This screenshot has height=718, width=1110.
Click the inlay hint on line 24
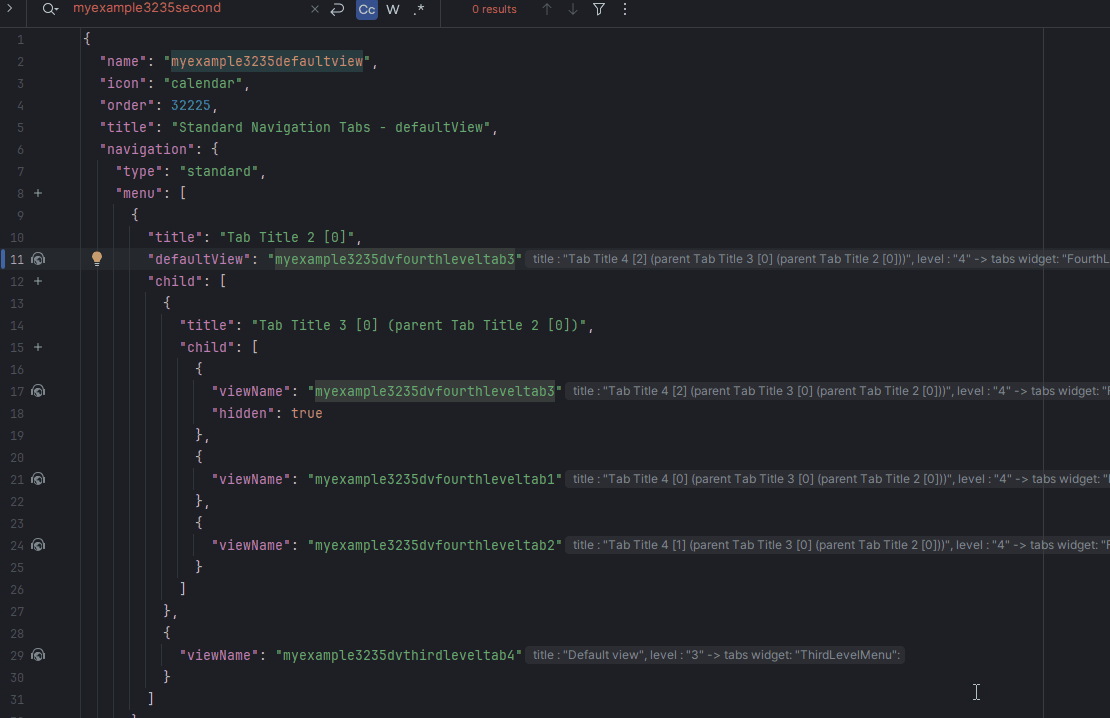click(x=838, y=545)
